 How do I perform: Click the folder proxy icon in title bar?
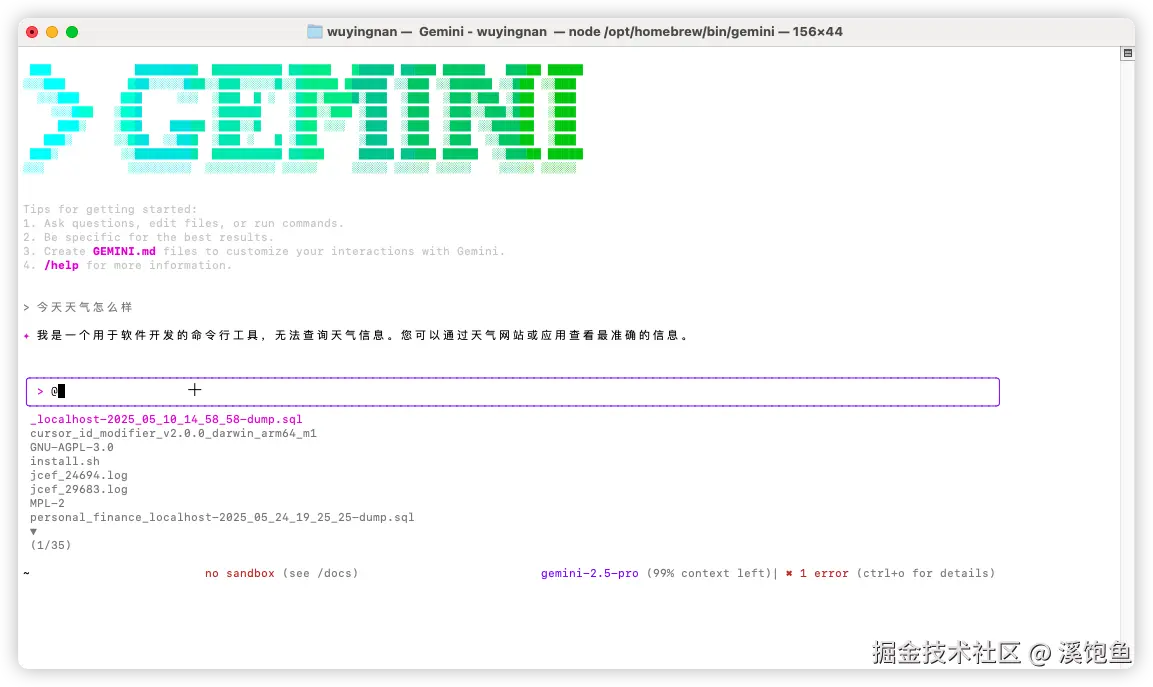click(314, 32)
